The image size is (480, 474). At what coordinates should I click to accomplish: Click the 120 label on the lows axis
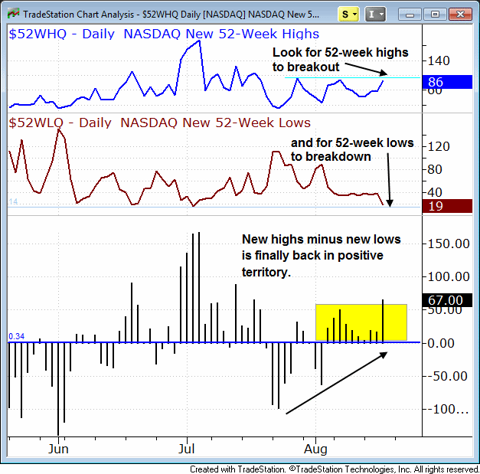tap(439, 147)
